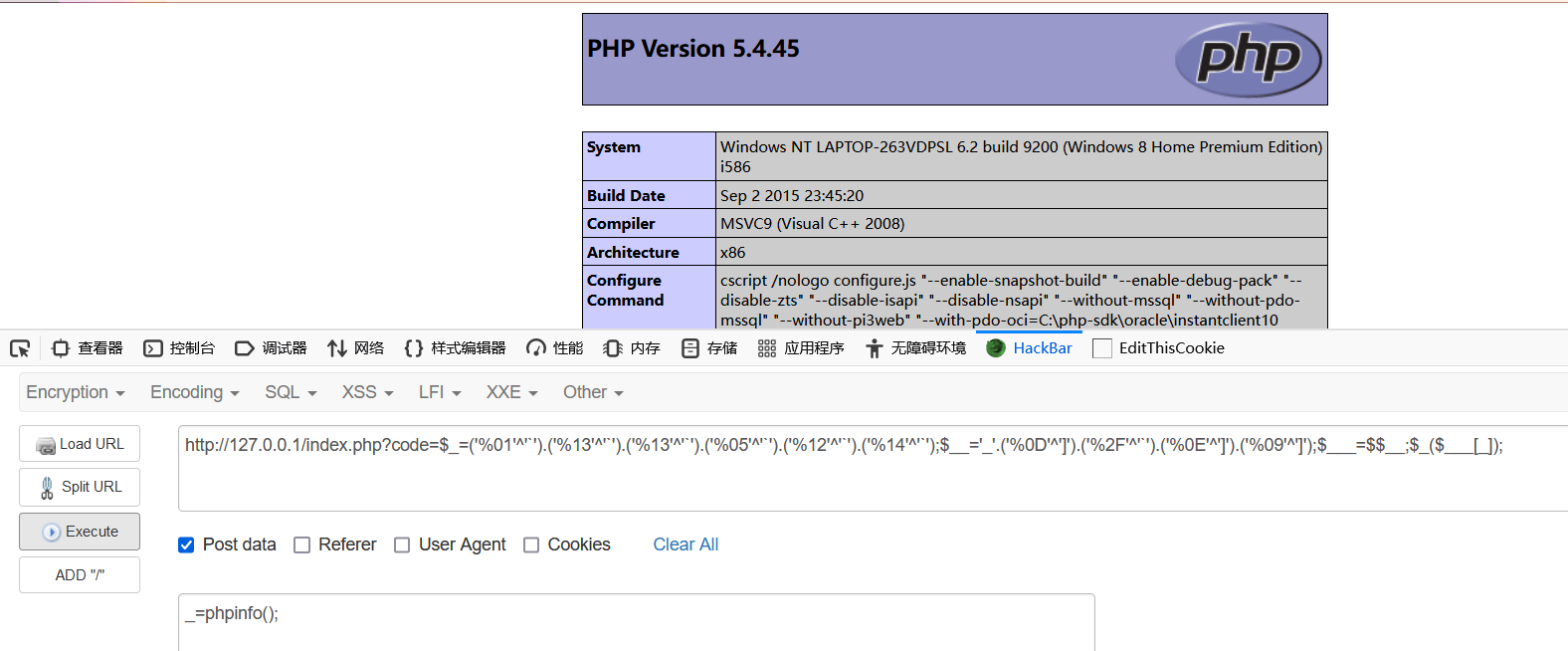Open the Style Editor (样式编辑器) panel
1568x651 pixels.
point(455,348)
